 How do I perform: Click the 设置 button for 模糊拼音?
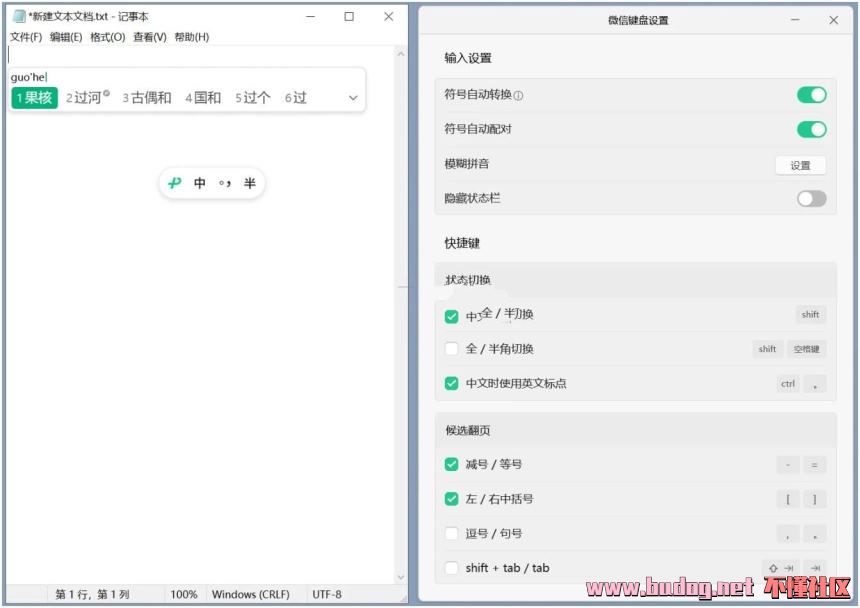point(800,165)
